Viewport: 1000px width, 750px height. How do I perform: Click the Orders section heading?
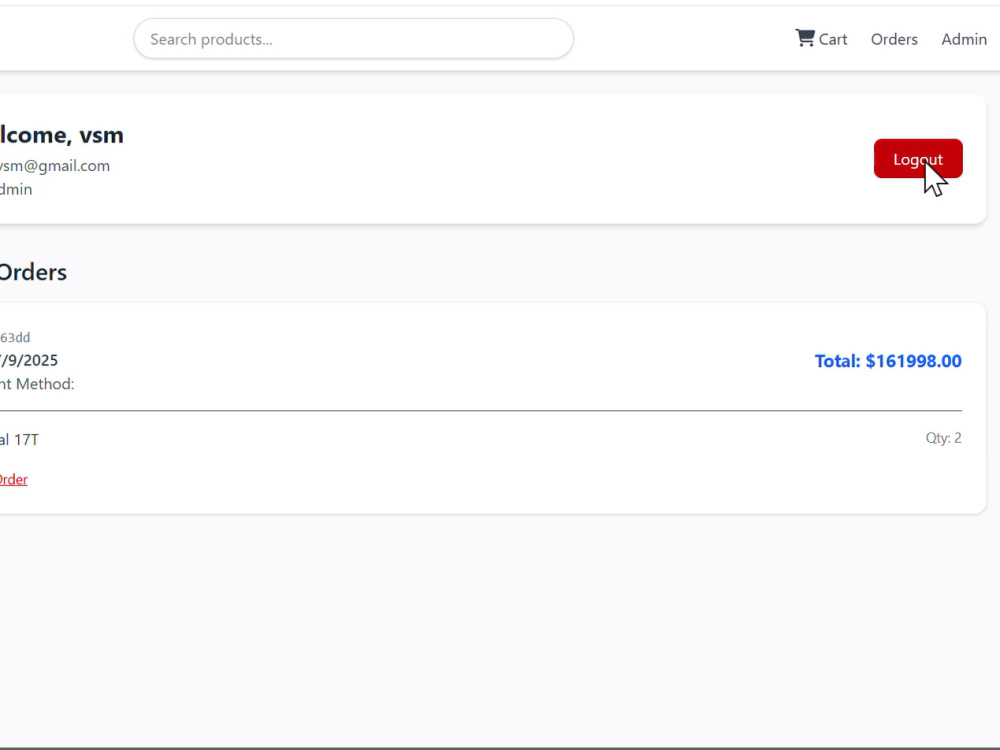click(33, 272)
